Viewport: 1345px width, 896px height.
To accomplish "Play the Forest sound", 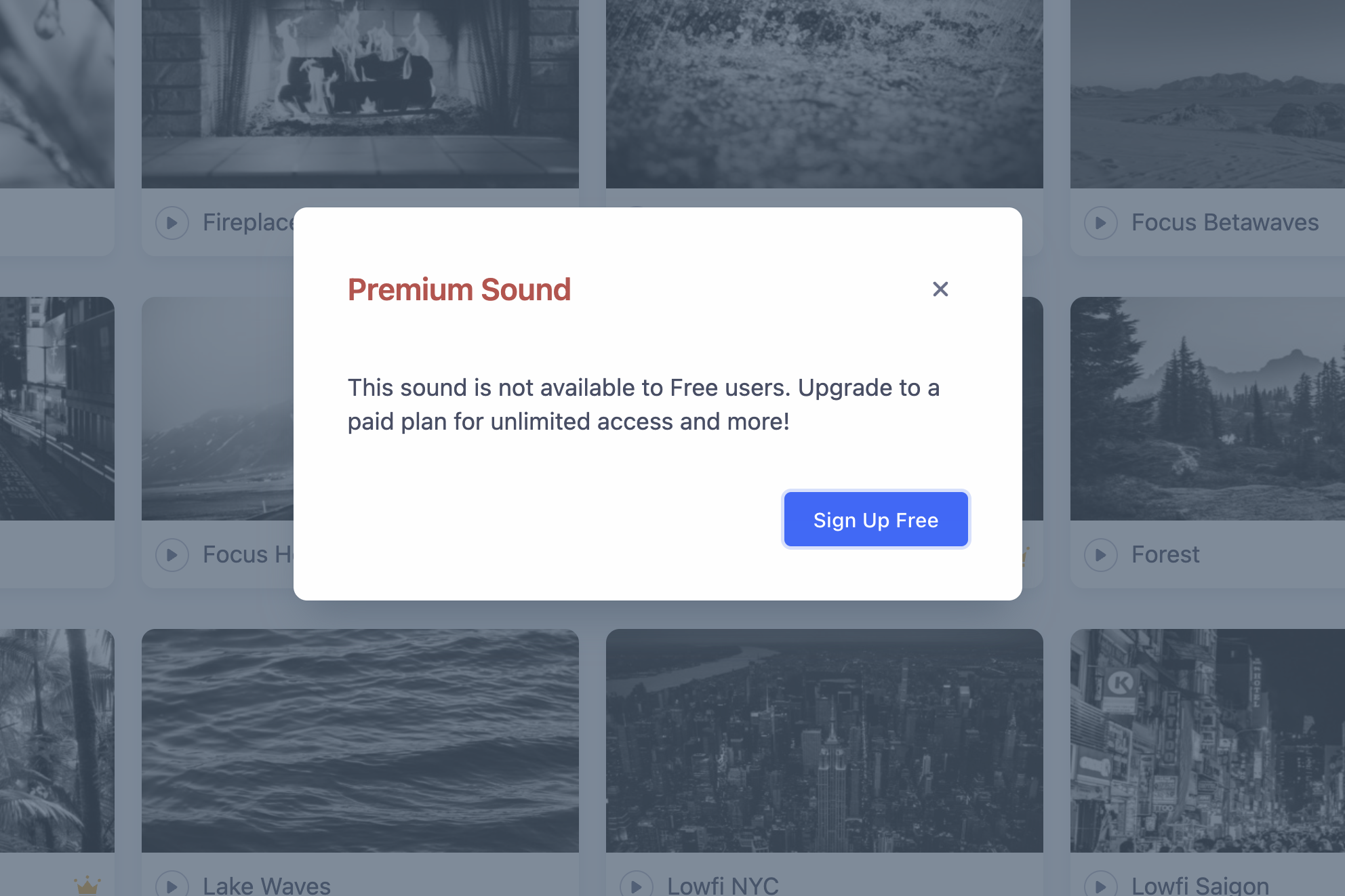I will coord(1101,555).
